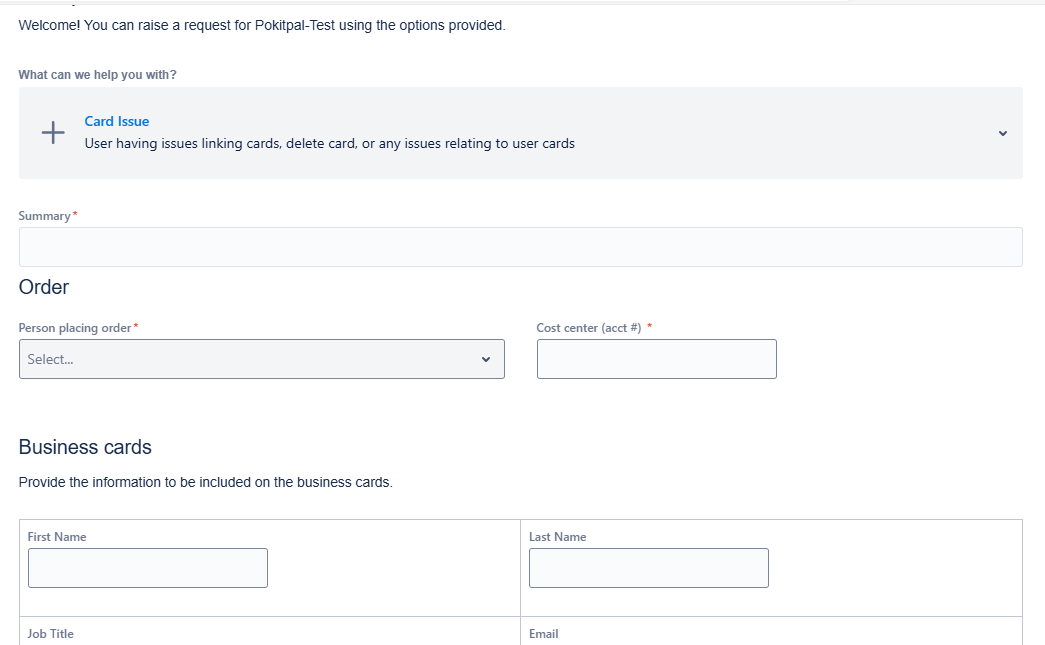The image size is (1045, 645).
Task: Click the Order section heading
Action: [x=44, y=287]
